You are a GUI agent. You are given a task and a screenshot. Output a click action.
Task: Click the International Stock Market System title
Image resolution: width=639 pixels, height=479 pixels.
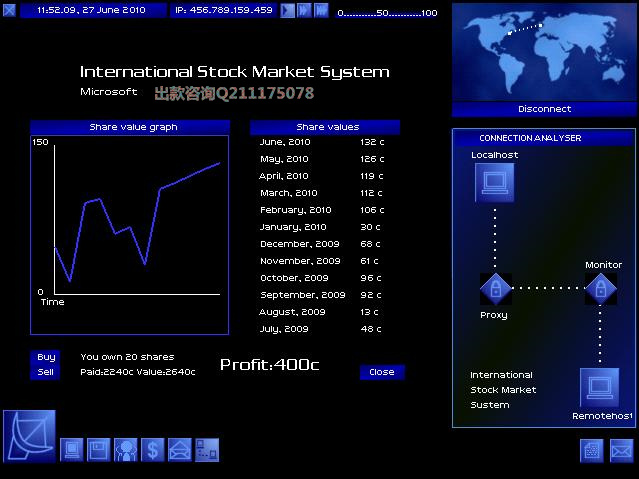pyautogui.click(x=235, y=72)
